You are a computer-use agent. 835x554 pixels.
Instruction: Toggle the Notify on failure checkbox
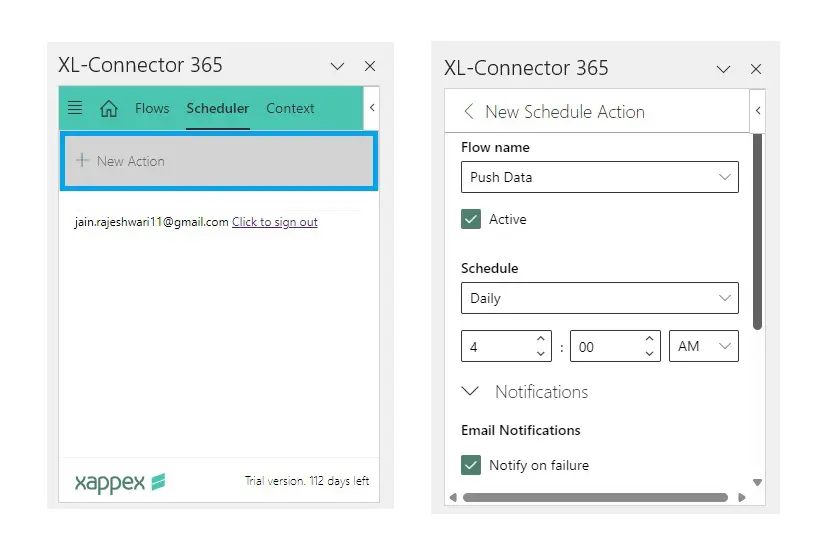(471, 465)
